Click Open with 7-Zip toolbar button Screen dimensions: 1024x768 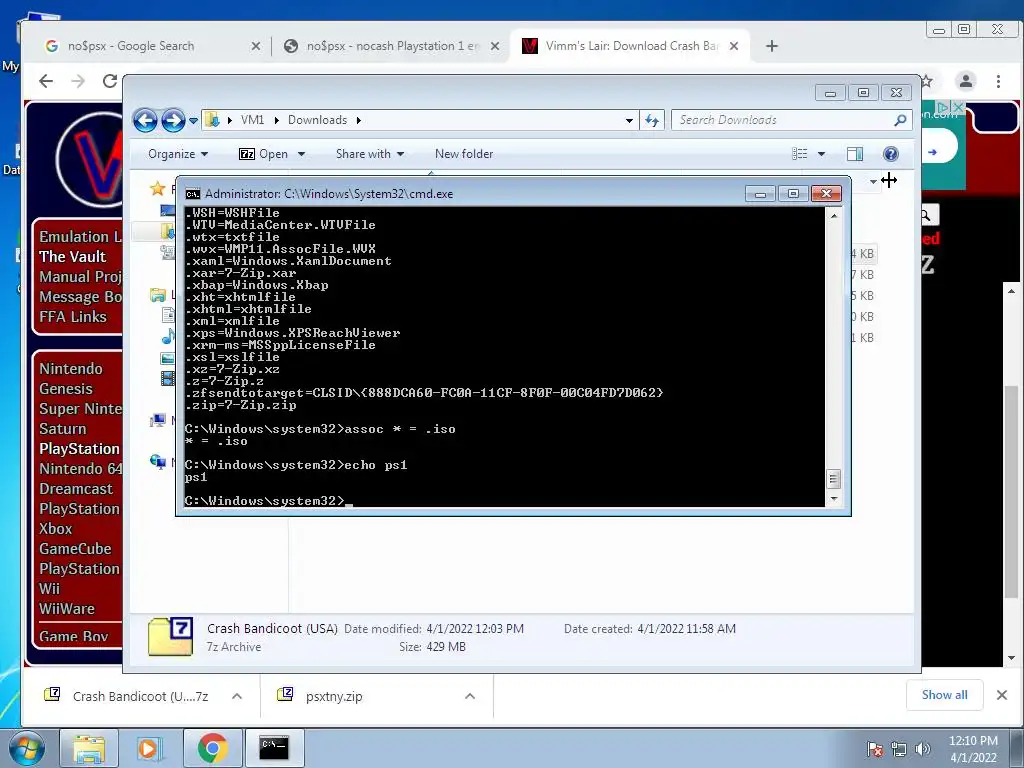[x=264, y=154]
